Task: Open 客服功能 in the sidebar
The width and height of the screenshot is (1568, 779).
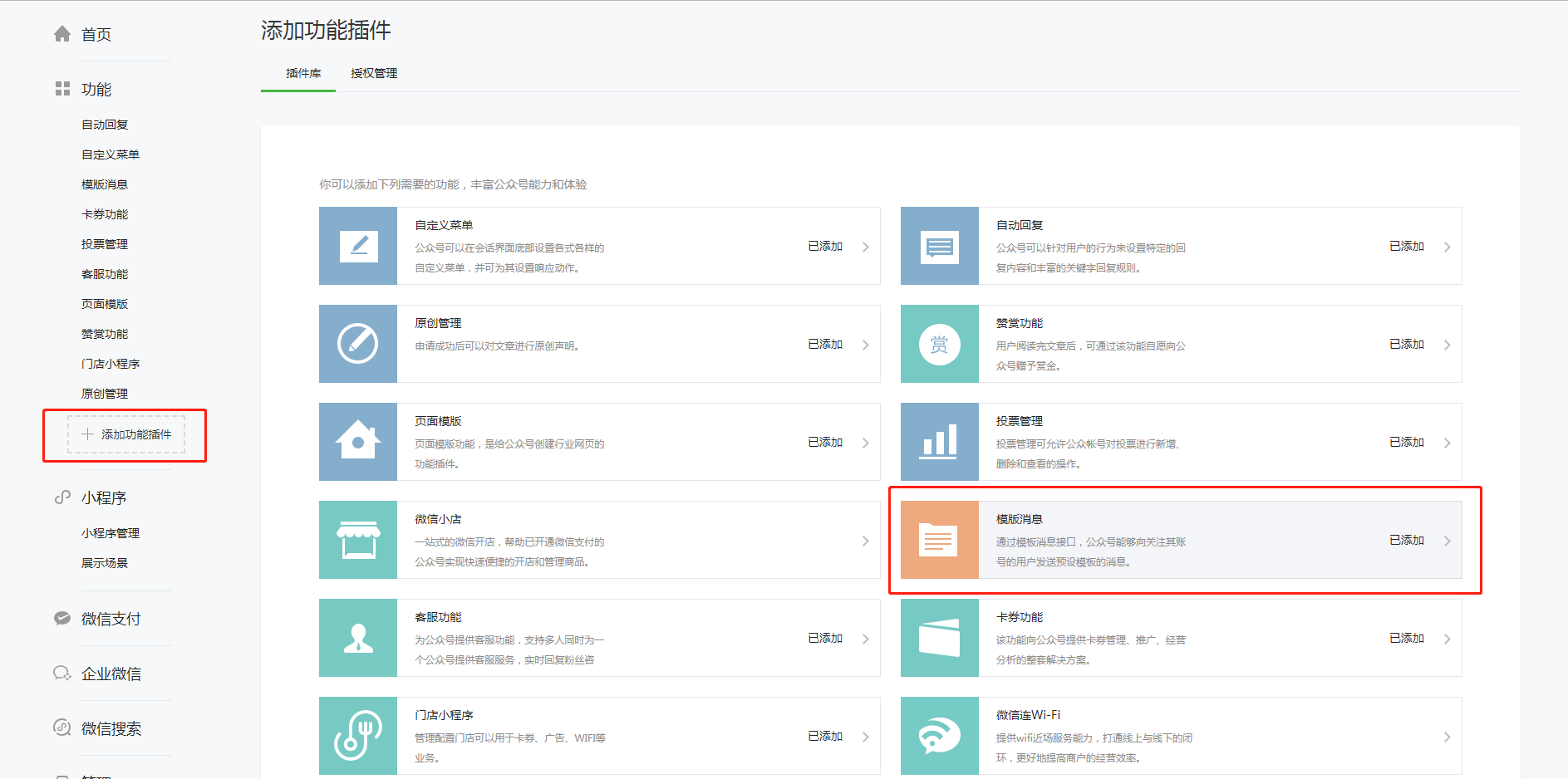Action: click(105, 274)
